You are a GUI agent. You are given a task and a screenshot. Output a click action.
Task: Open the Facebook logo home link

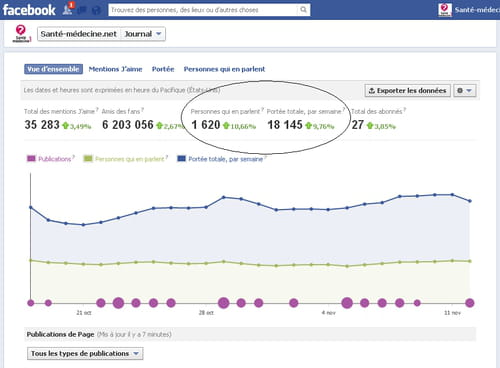[x=29, y=10]
